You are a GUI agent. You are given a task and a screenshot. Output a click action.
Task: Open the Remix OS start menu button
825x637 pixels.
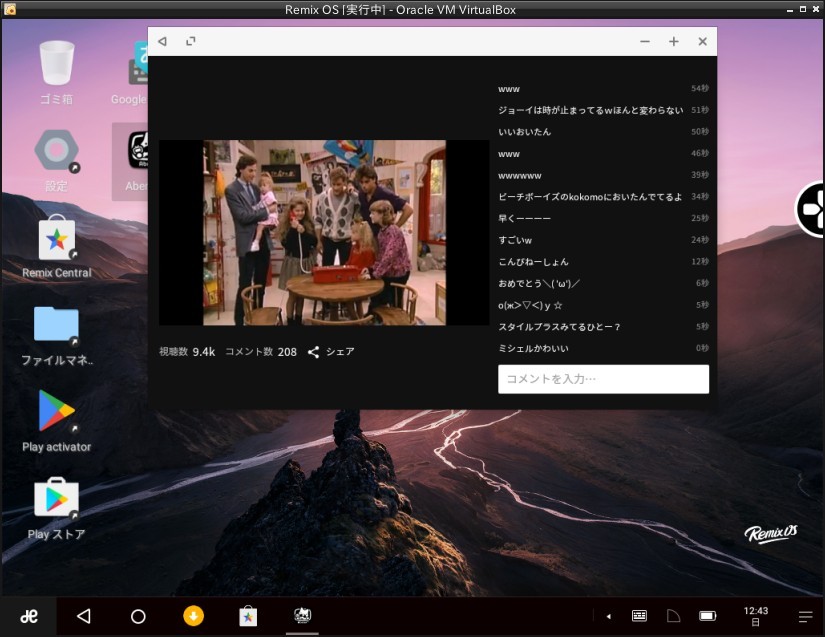click(28, 616)
